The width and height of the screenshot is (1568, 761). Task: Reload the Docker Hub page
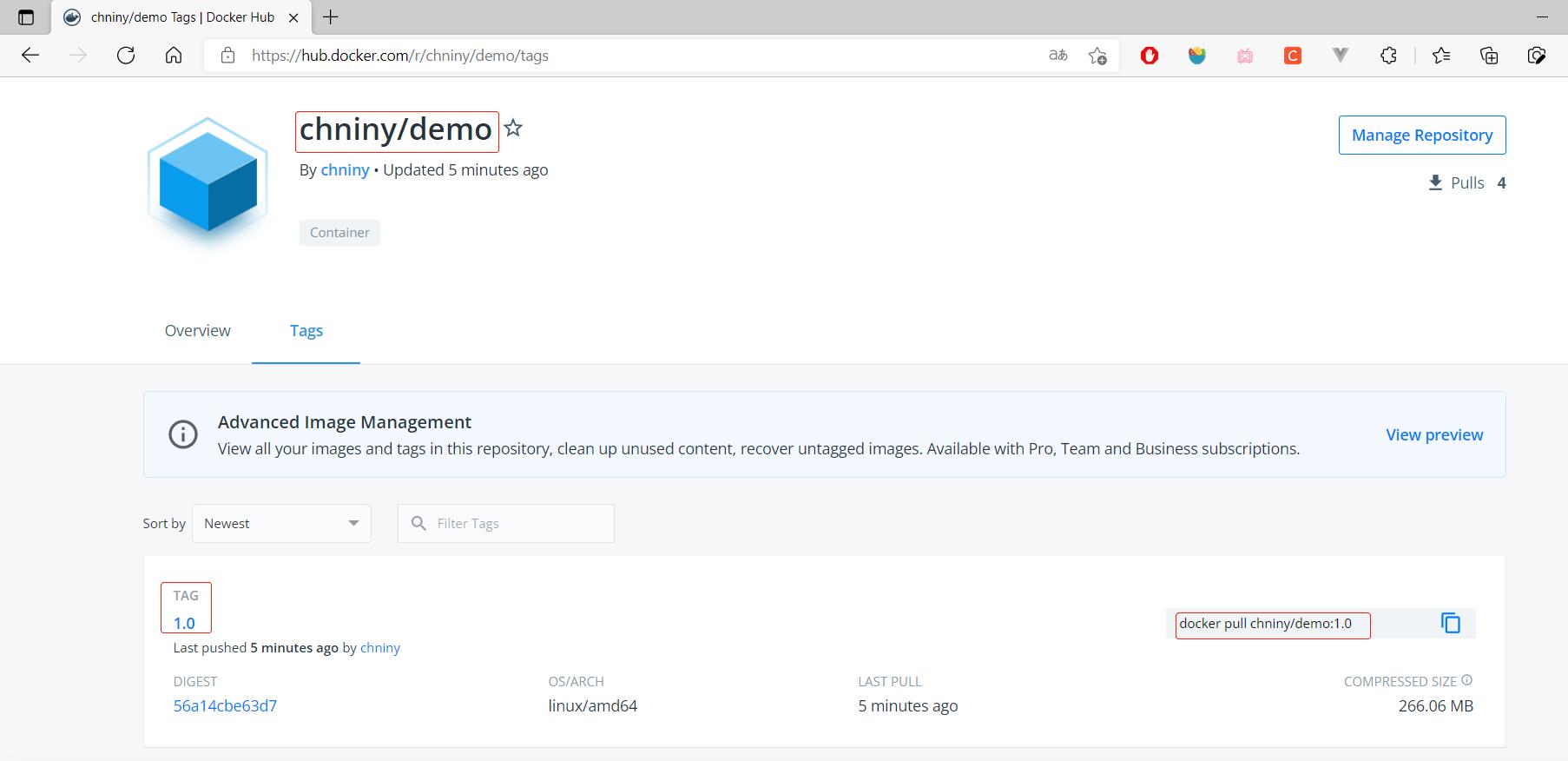[x=126, y=56]
